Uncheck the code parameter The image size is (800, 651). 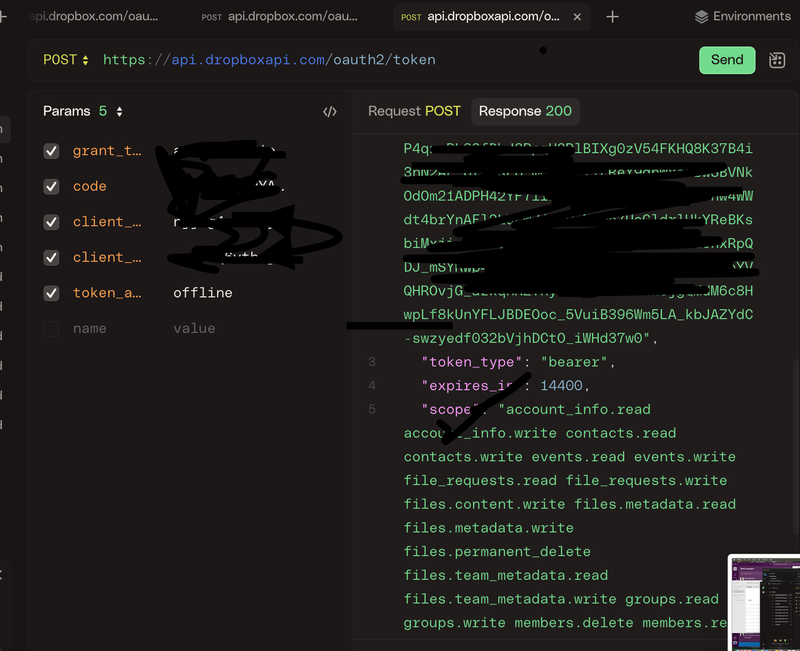point(51,187)
